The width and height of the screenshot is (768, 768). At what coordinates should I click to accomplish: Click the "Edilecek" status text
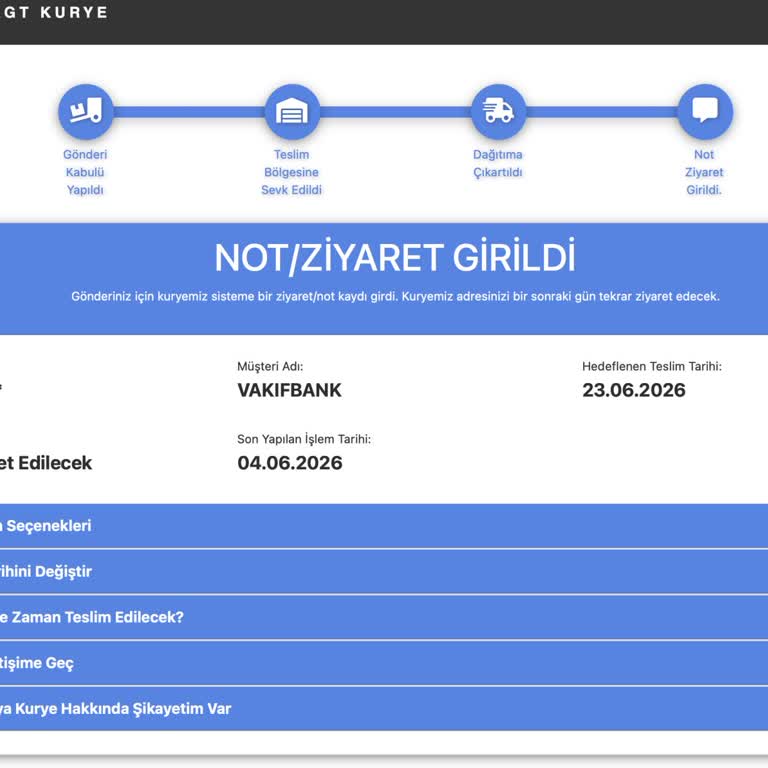[55, 463]
